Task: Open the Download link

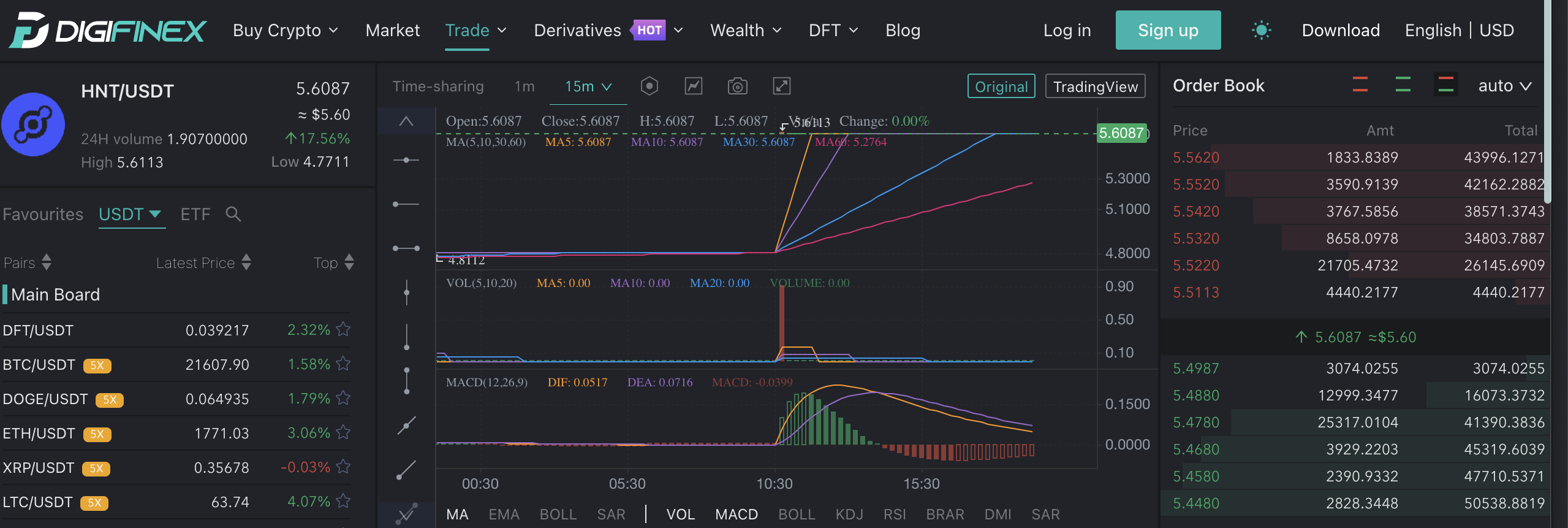Action: tap(1341, 30)
